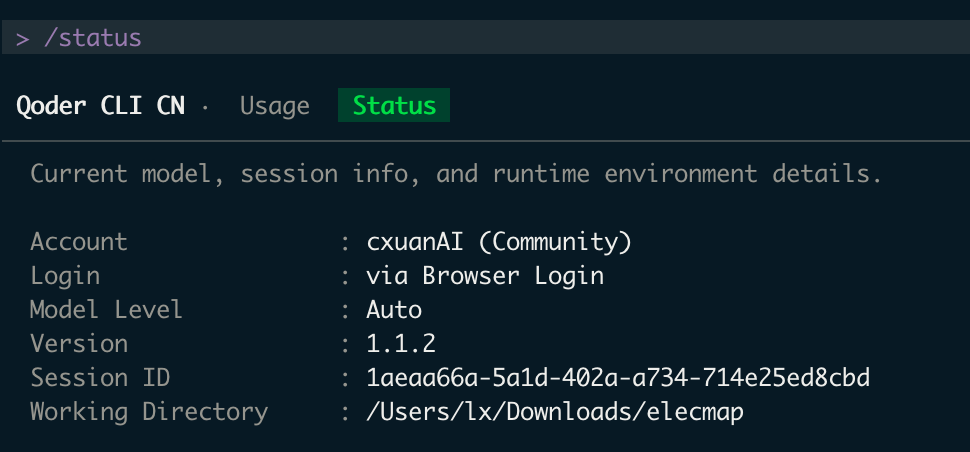Image resolution: width=970 pixels, height=452 pixels.
Task: Switch to the Usage tab
Action: (275, 106)
